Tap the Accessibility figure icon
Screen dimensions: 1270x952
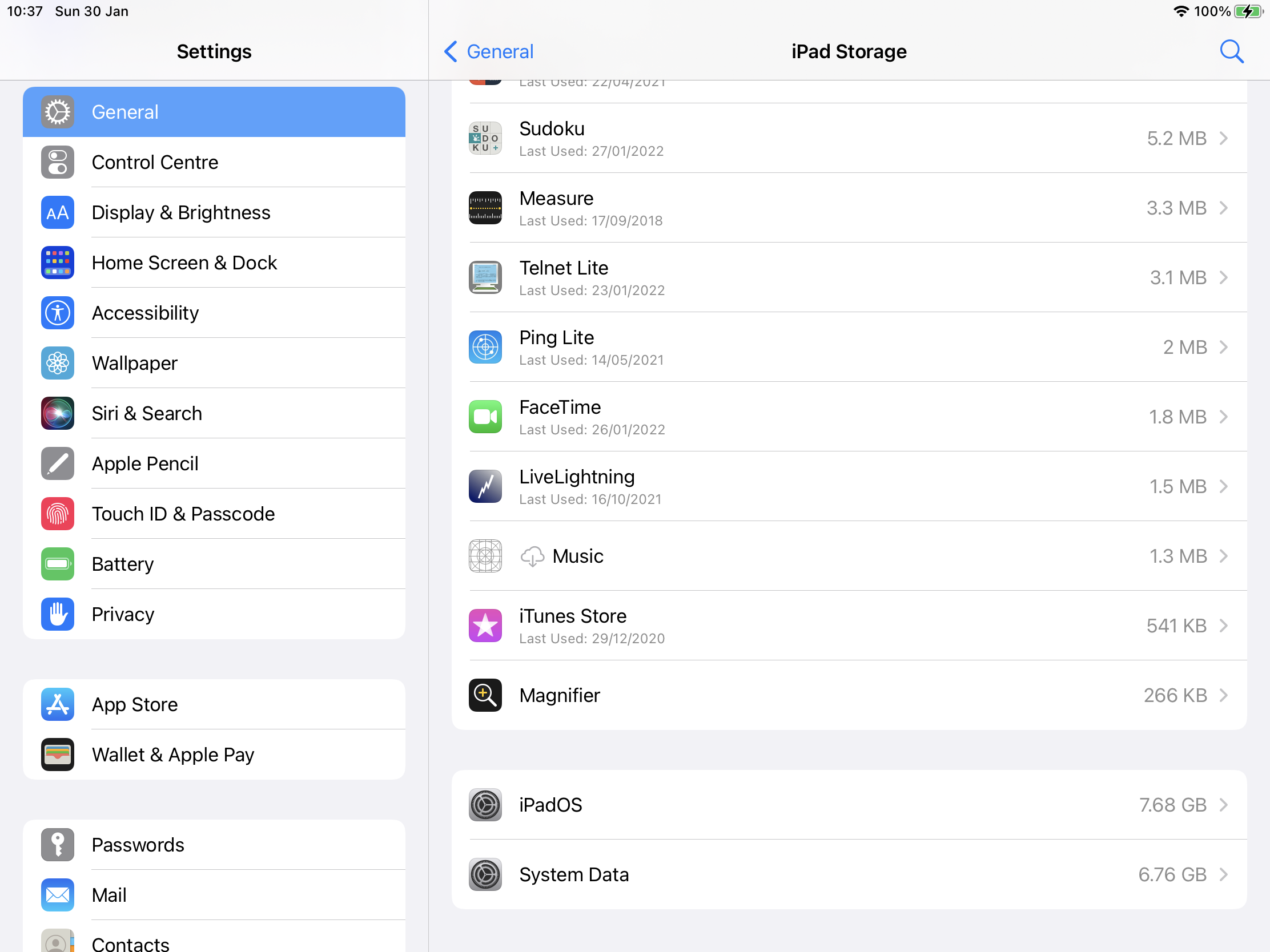[x=58, y=313]
